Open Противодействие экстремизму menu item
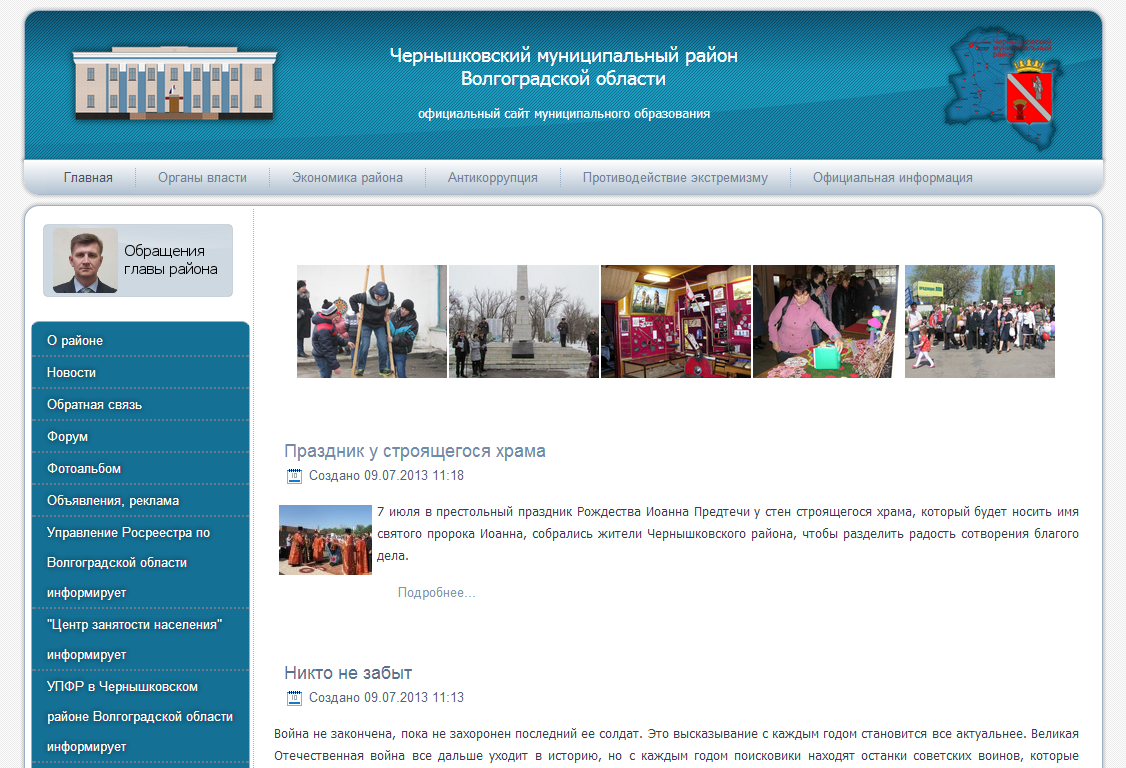The height and width of the screenshot is (768, 1126). point(675,177)
